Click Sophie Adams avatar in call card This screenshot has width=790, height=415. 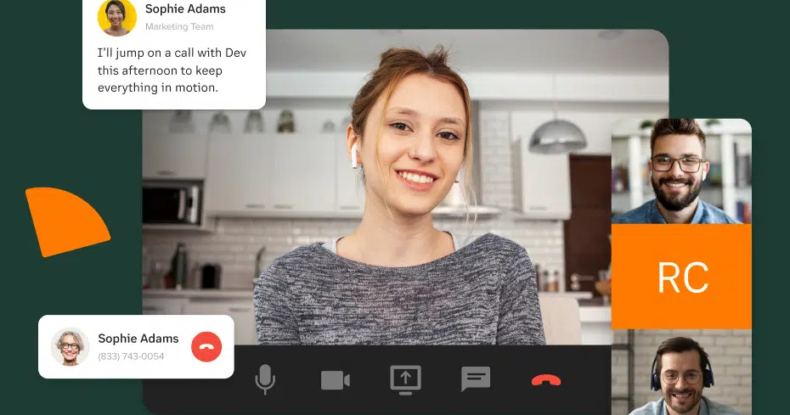tap(70, 347)
